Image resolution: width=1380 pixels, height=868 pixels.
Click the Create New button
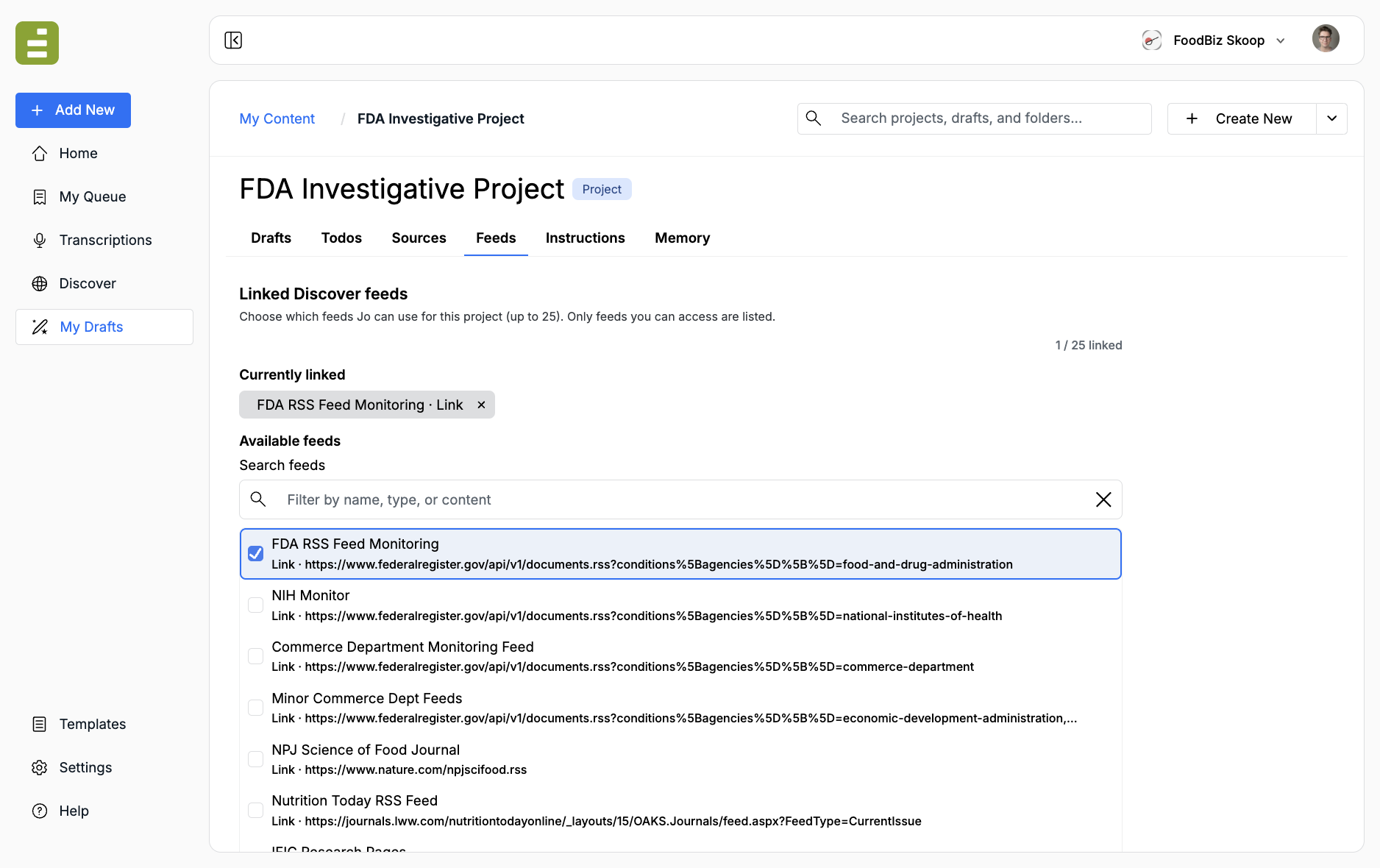(1242, 118)
